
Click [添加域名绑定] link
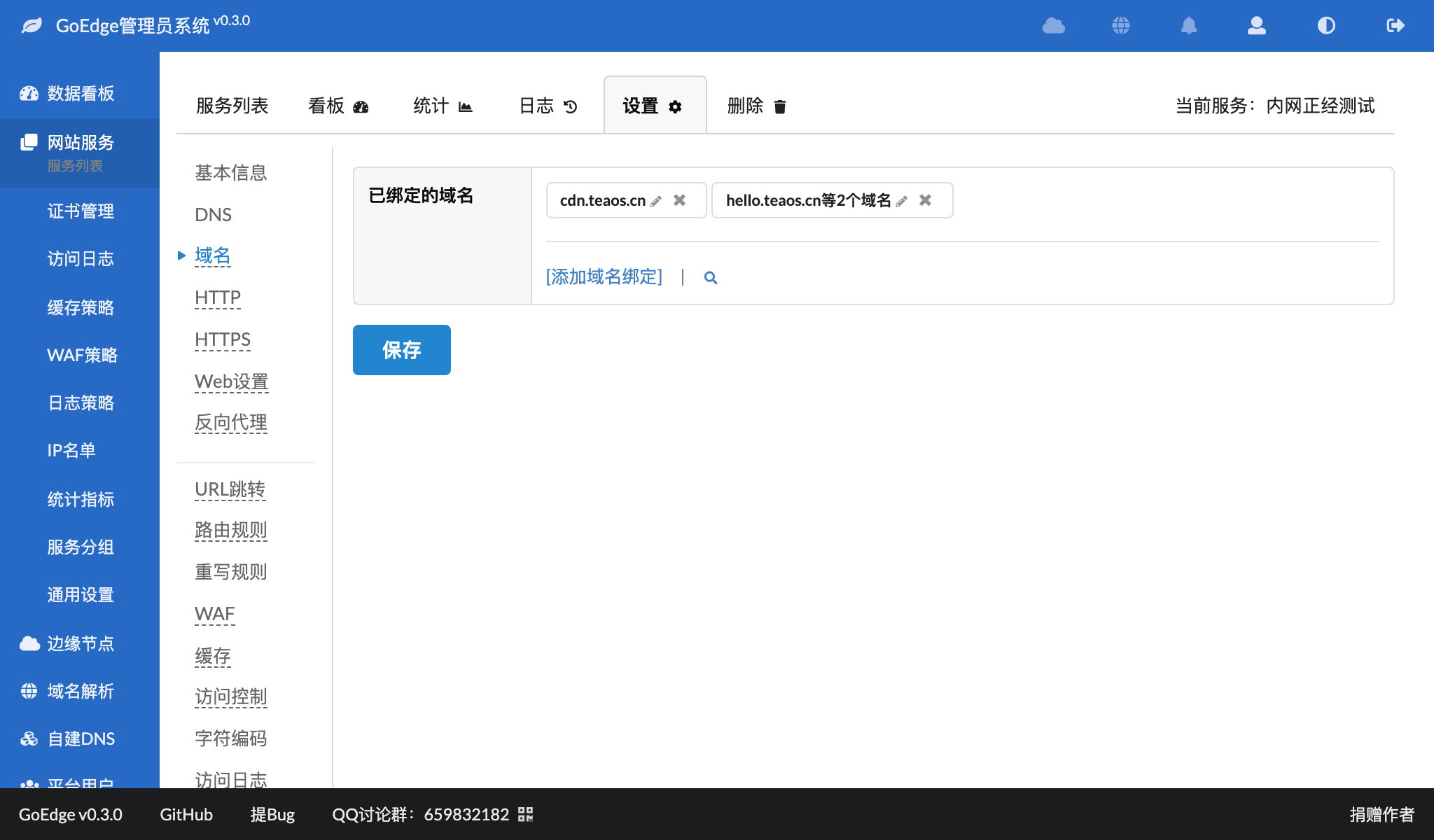click(x=604, y=277)
